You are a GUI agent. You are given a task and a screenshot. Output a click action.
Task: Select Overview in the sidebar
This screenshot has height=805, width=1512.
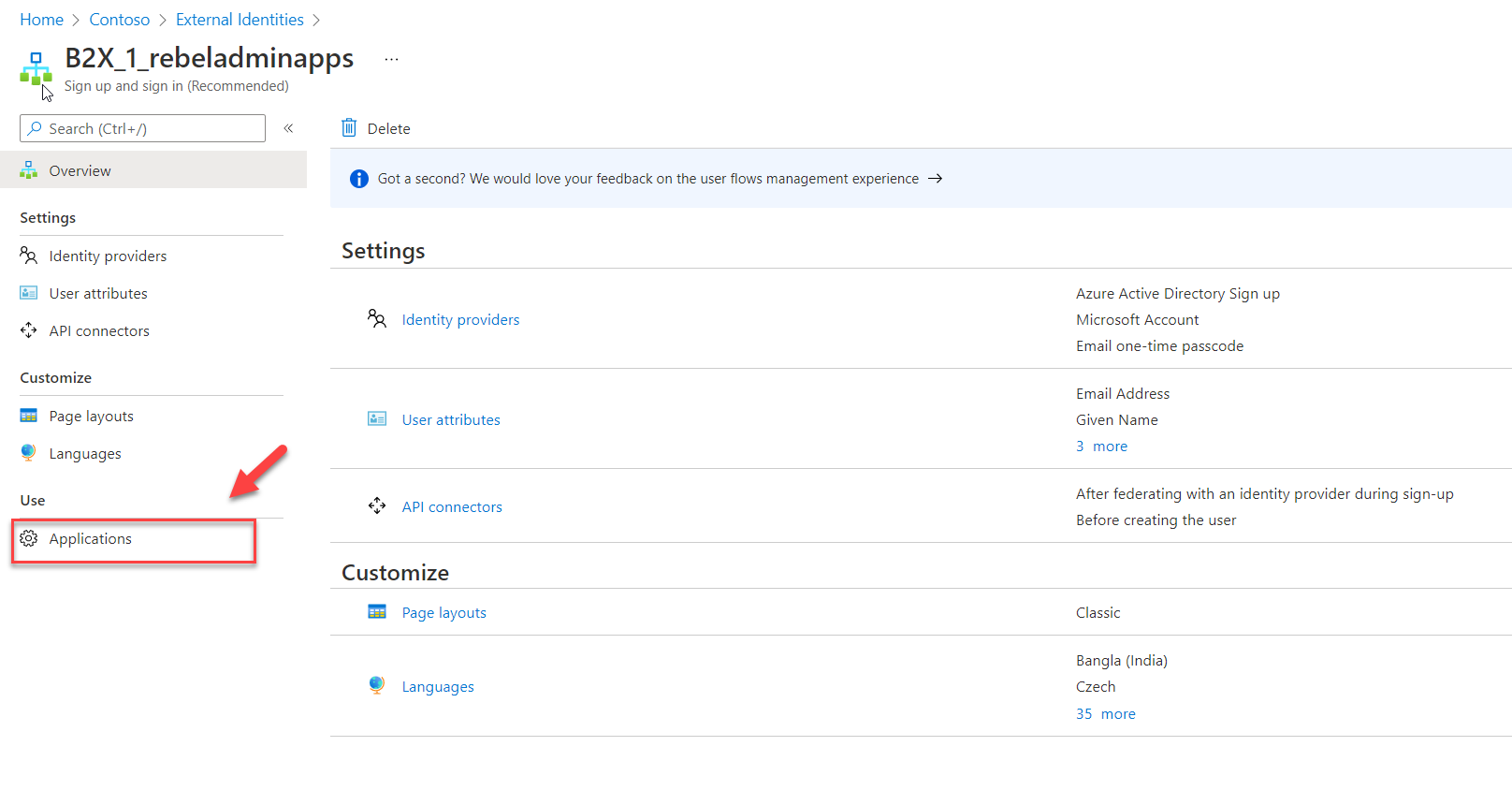click(x=153, y=170)
